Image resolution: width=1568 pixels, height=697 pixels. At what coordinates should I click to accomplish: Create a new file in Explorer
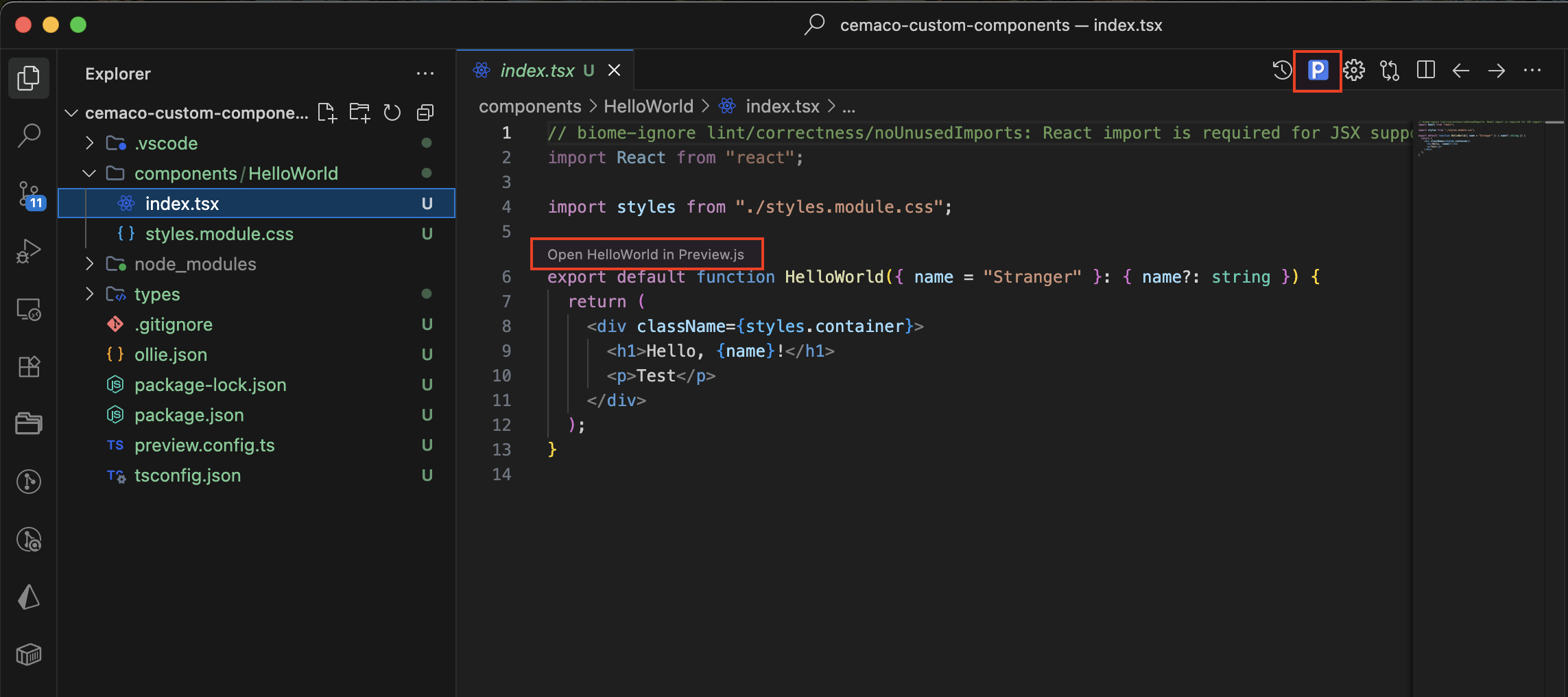click(327, 113)
